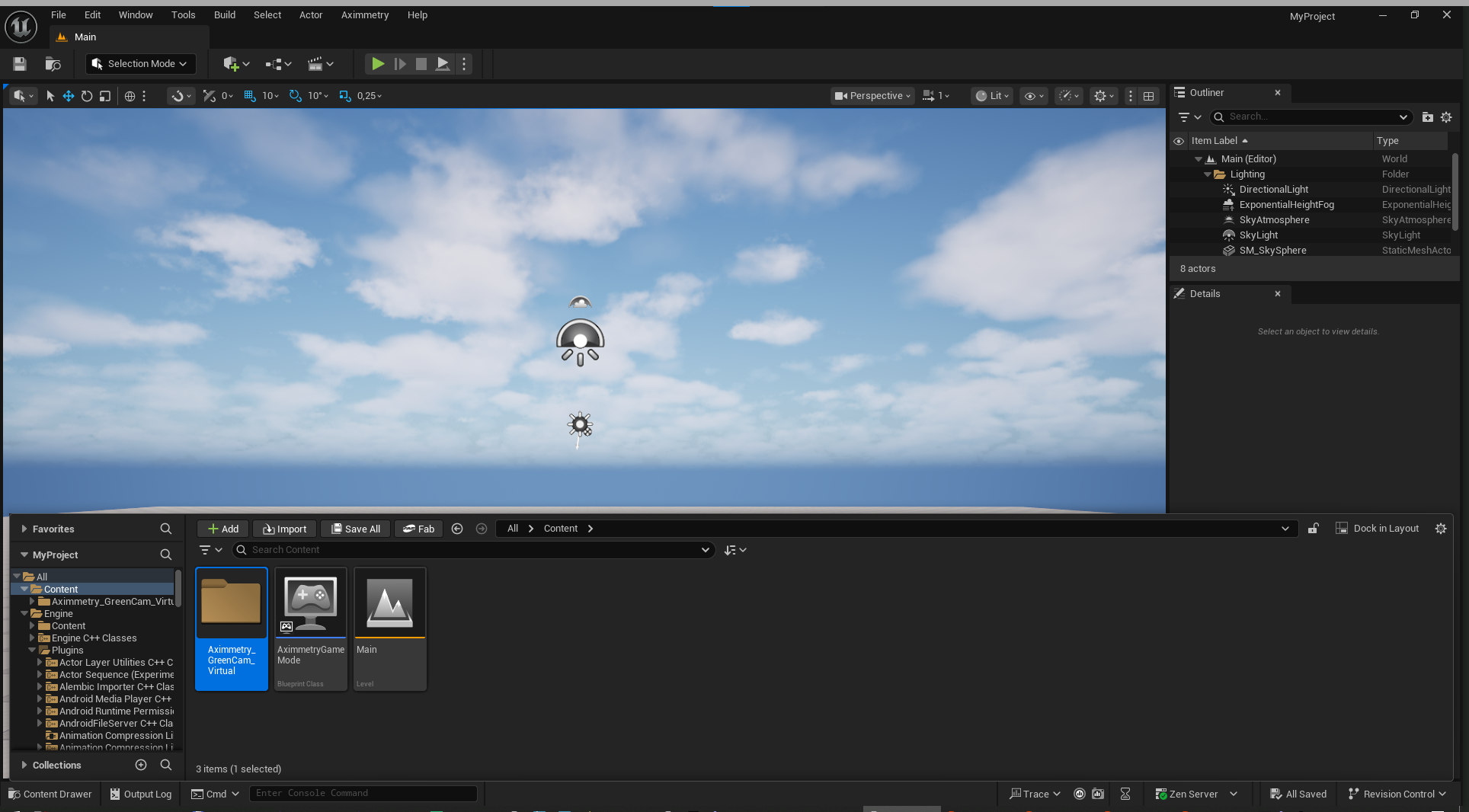The height and width of the screenshot is (812, 1469).
Task: Toggle the Outliner visibility eye column
Action: [1179, 141]
